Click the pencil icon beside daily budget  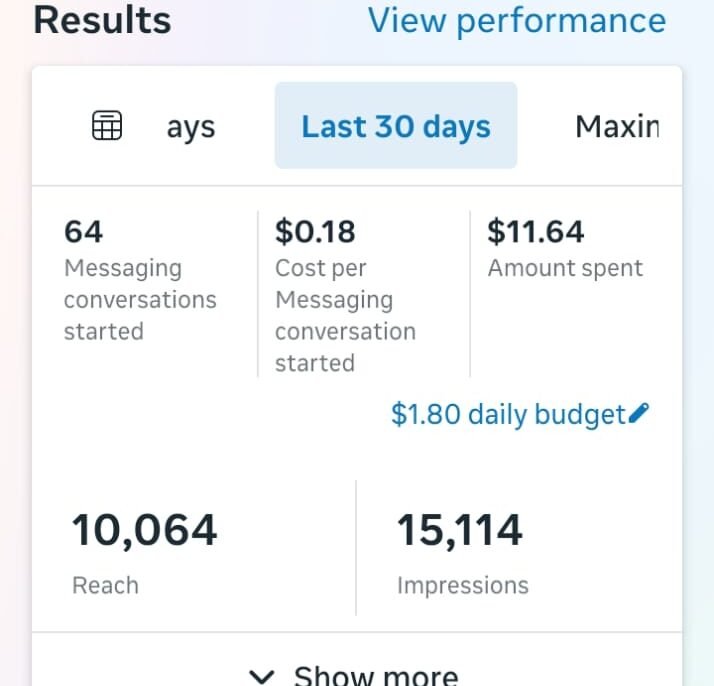click(x=640, y=413)
